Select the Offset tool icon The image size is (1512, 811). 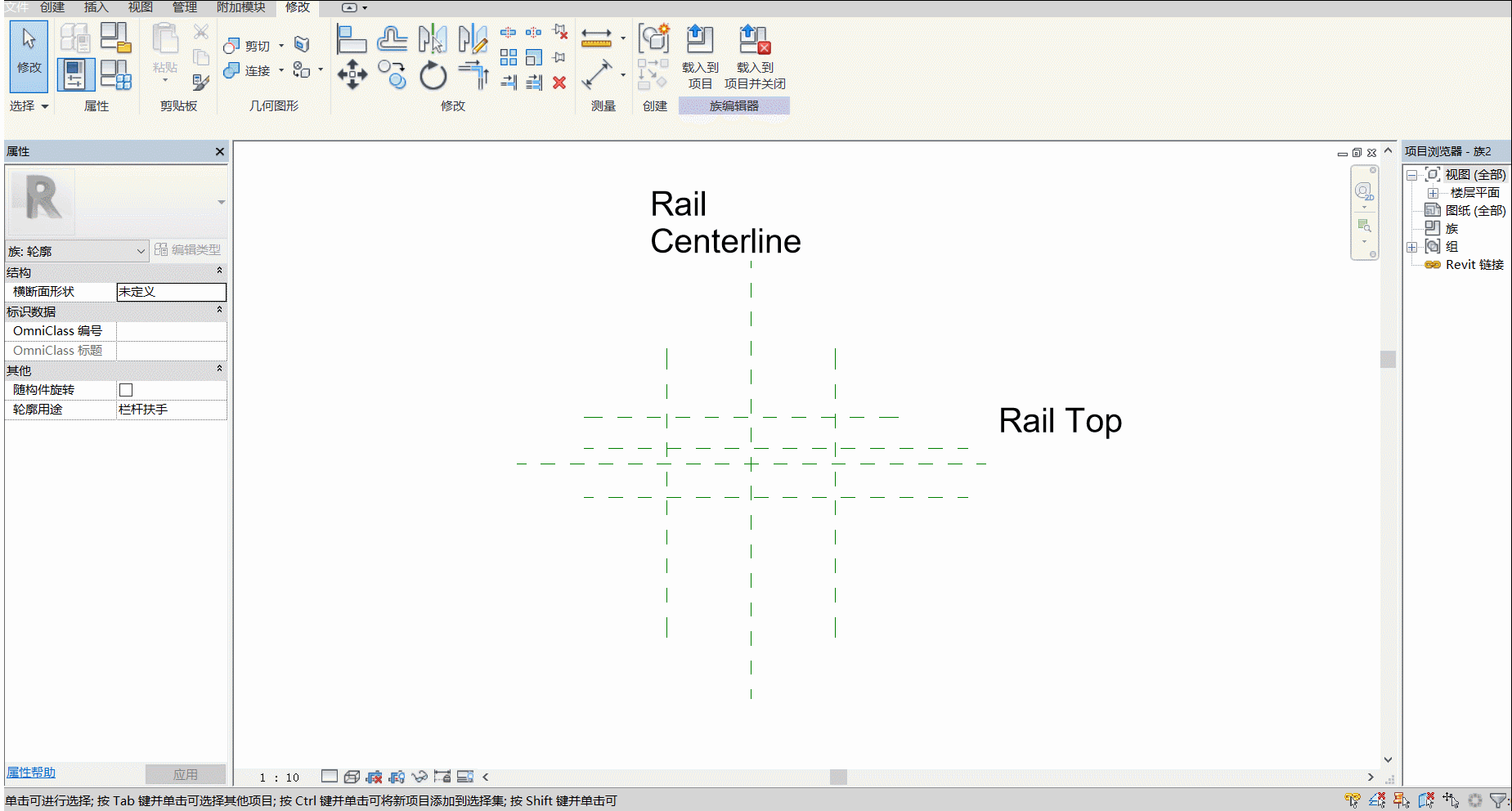coord(393,38)
